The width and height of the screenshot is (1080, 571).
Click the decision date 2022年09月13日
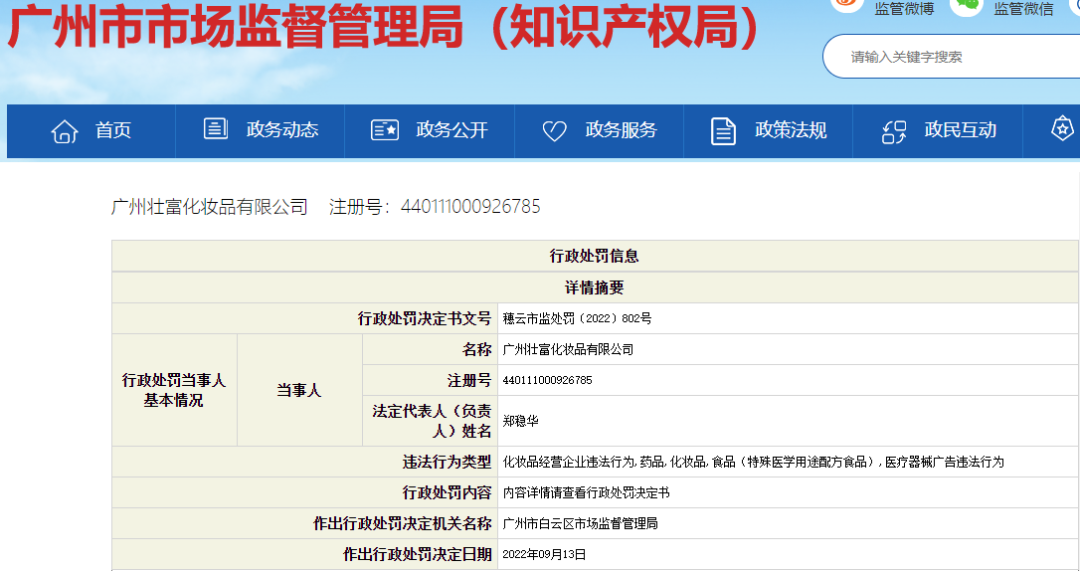coord(544,554)
